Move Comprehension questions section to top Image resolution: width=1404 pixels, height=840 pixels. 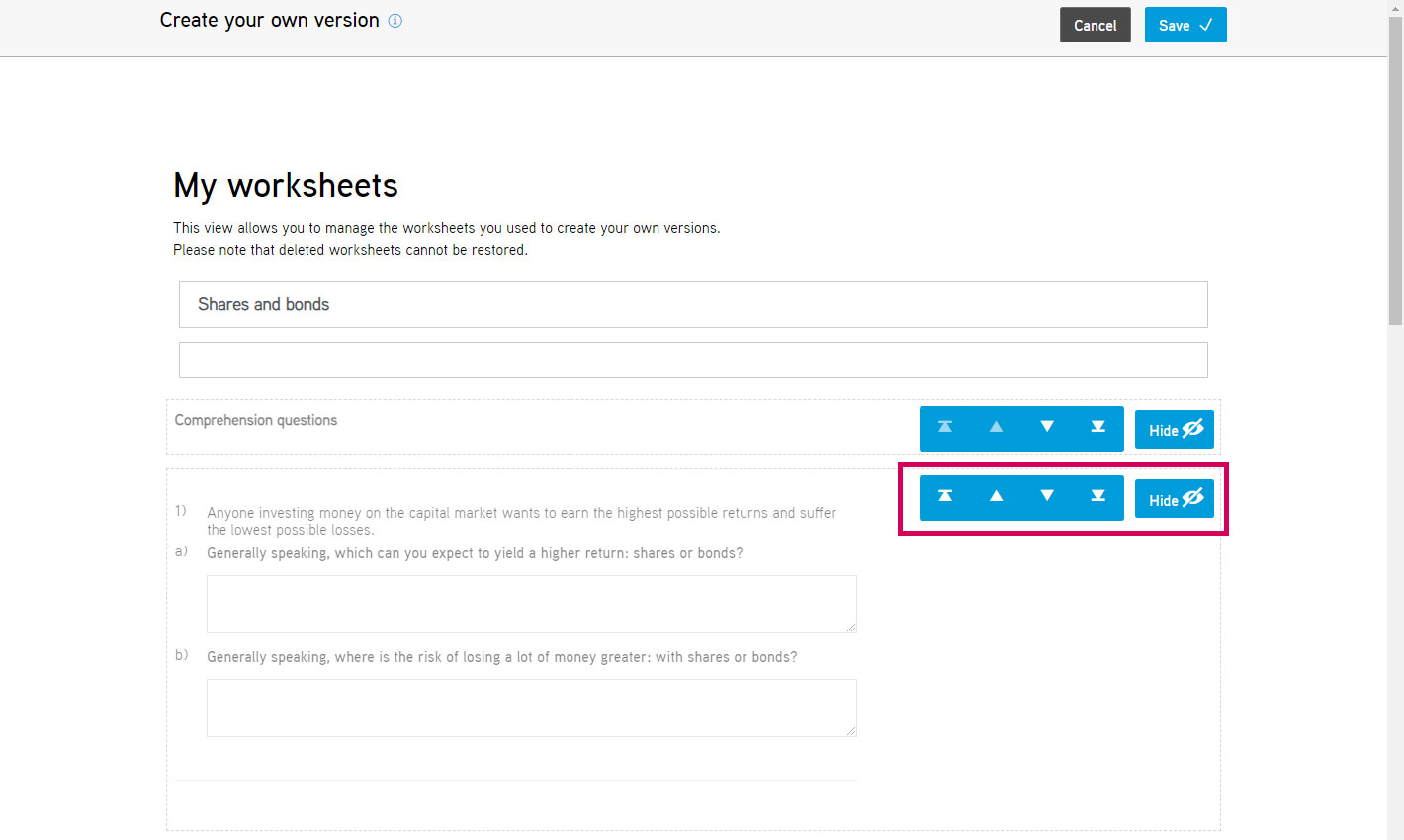click(x=945, y=427)
